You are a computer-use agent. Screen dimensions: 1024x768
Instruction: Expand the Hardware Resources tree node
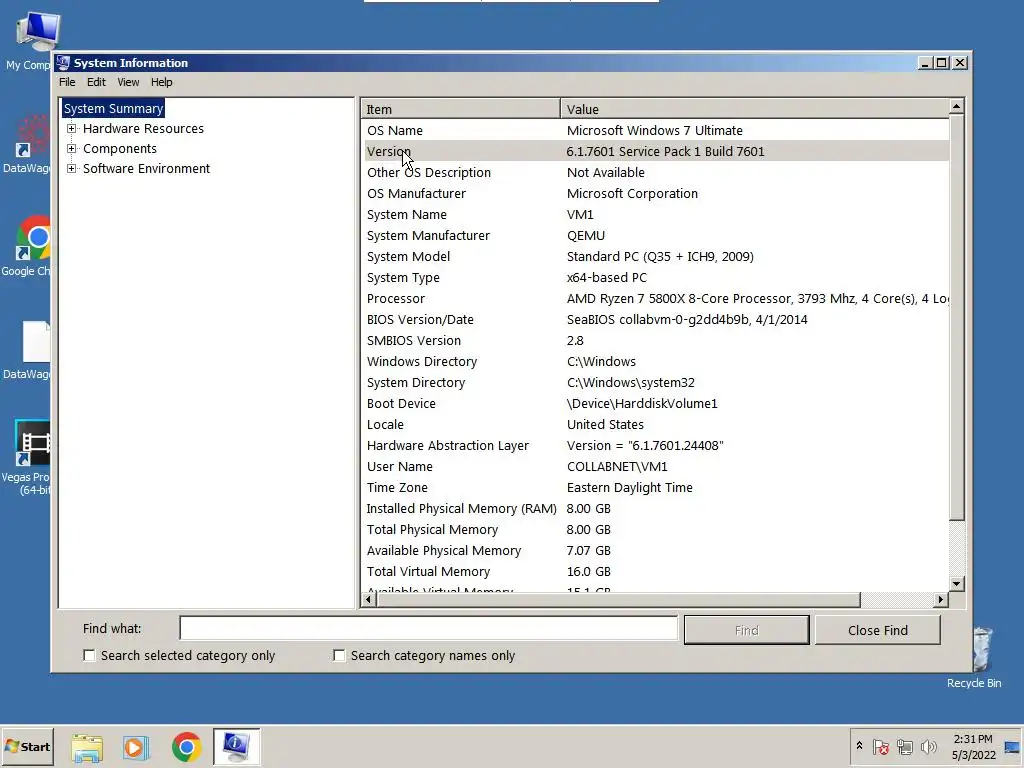click(71, 129)
